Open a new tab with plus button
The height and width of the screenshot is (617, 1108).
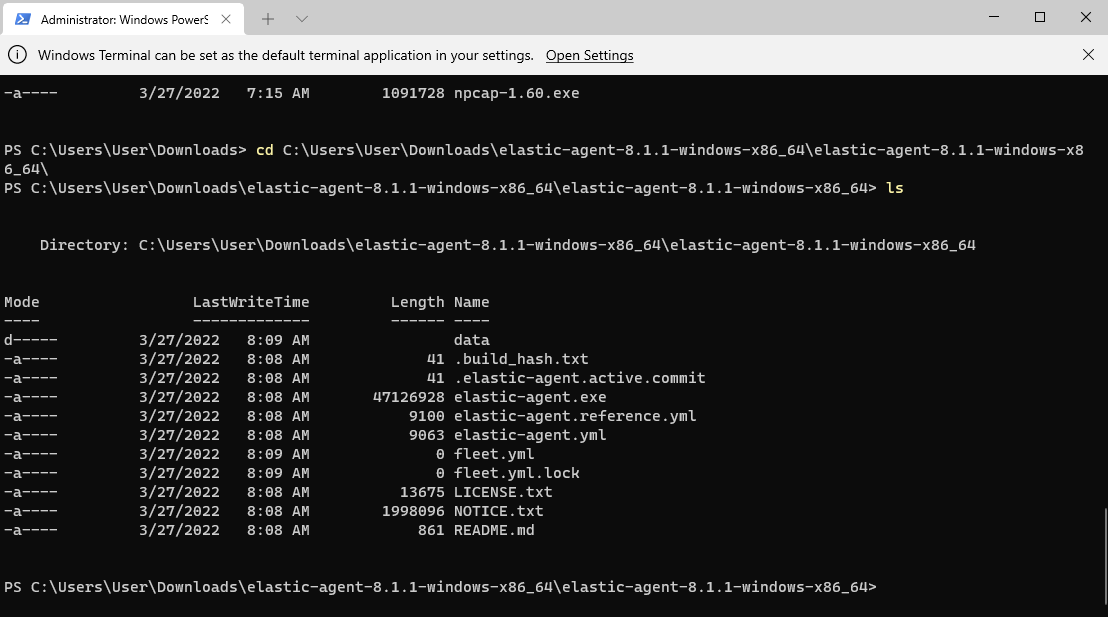(268, 19)
